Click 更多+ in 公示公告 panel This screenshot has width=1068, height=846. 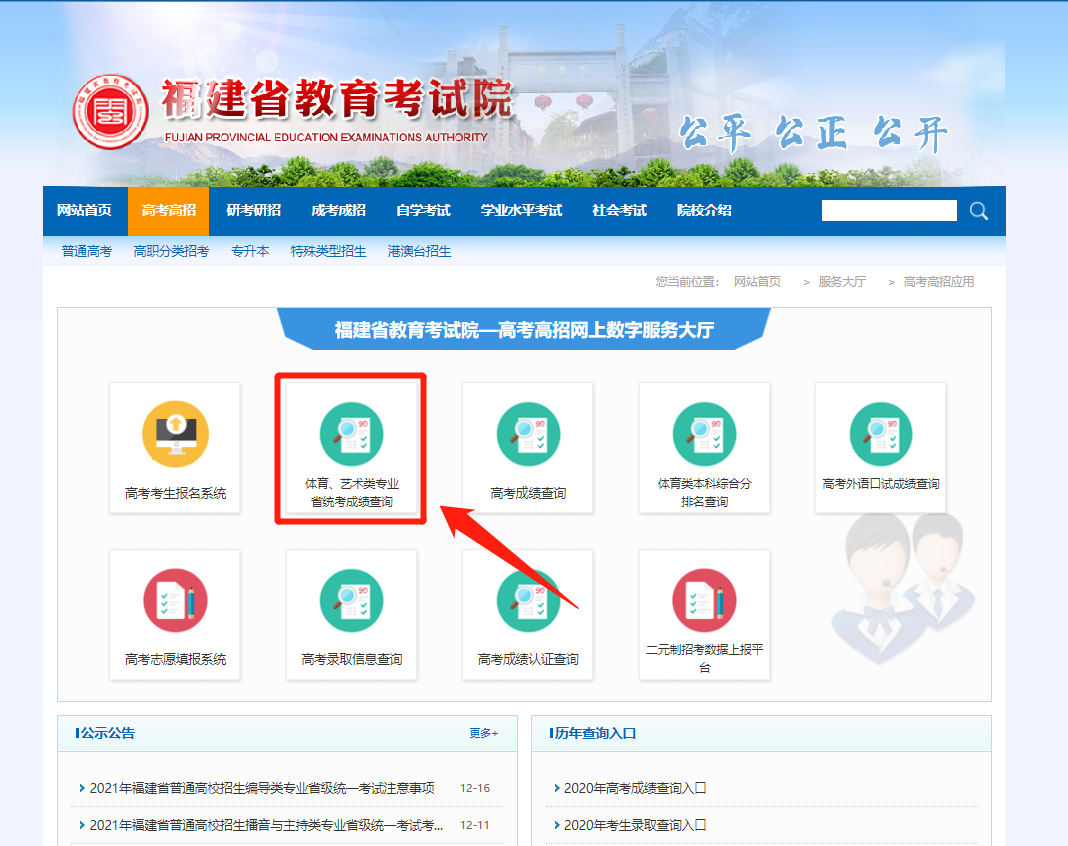point(484,733)
